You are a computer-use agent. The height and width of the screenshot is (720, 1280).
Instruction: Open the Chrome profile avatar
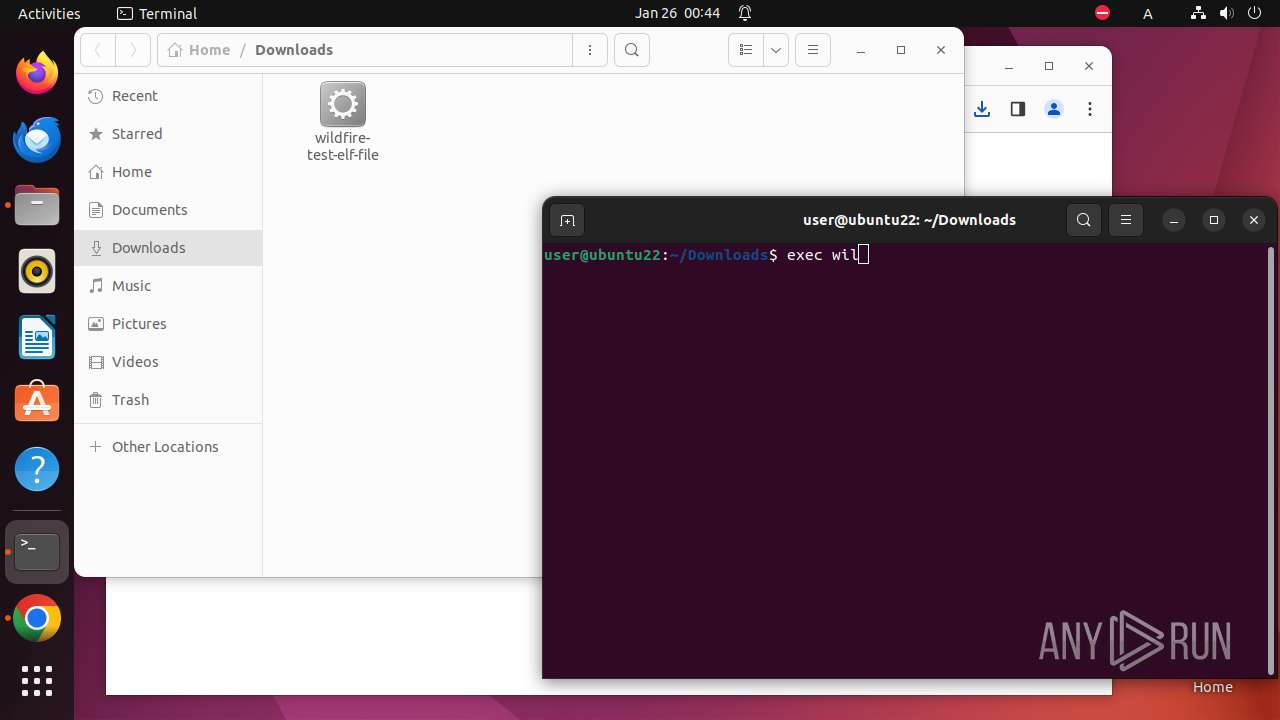[x=1054, y=109]
